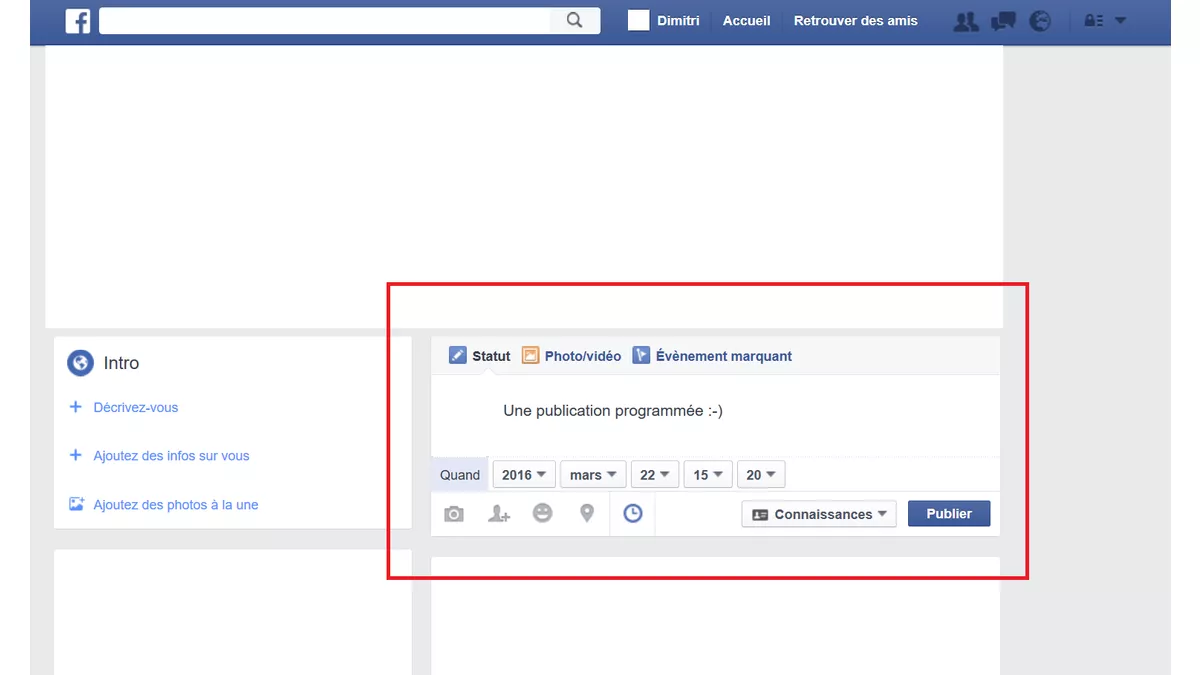The height and width of the screenshot is (675, 1200).
Task: Open privacy shortcuts padlock icon
Action: click(1093, 20)
